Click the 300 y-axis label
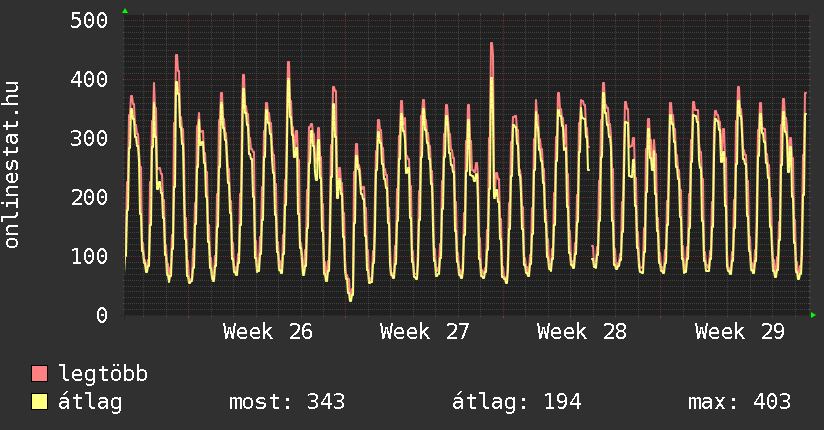The width and height of the screenshot is (824, 430). click(x=89, y=138)
